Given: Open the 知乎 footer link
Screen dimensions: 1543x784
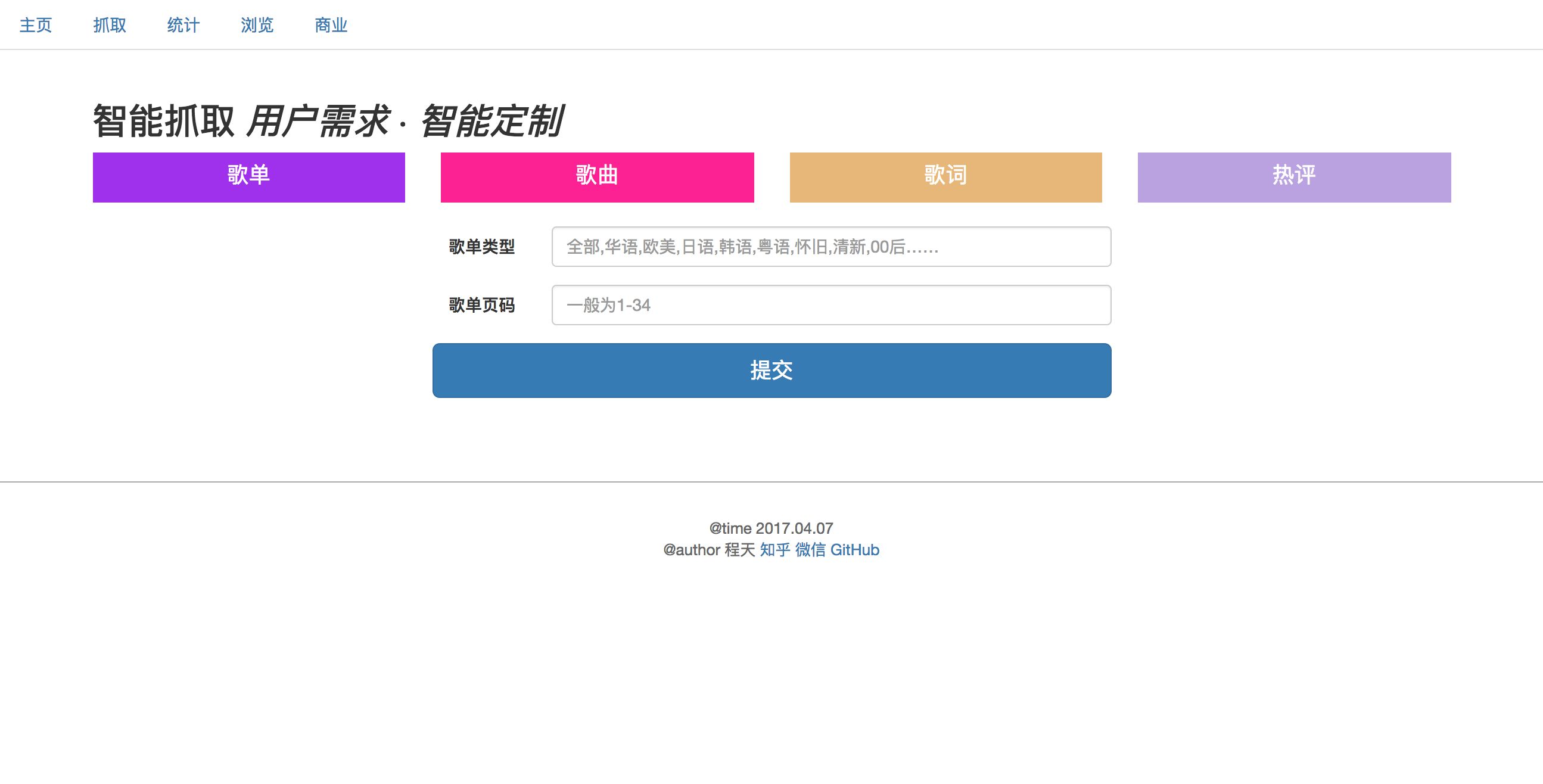Looking at the screenshot, I should [774, 550].
